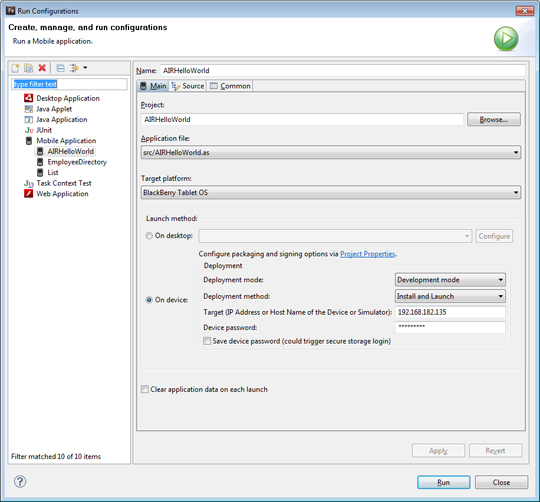The width and height of the screenshot is (540, 502).
Task: Click the type filter text field
Action: [69, 84]
